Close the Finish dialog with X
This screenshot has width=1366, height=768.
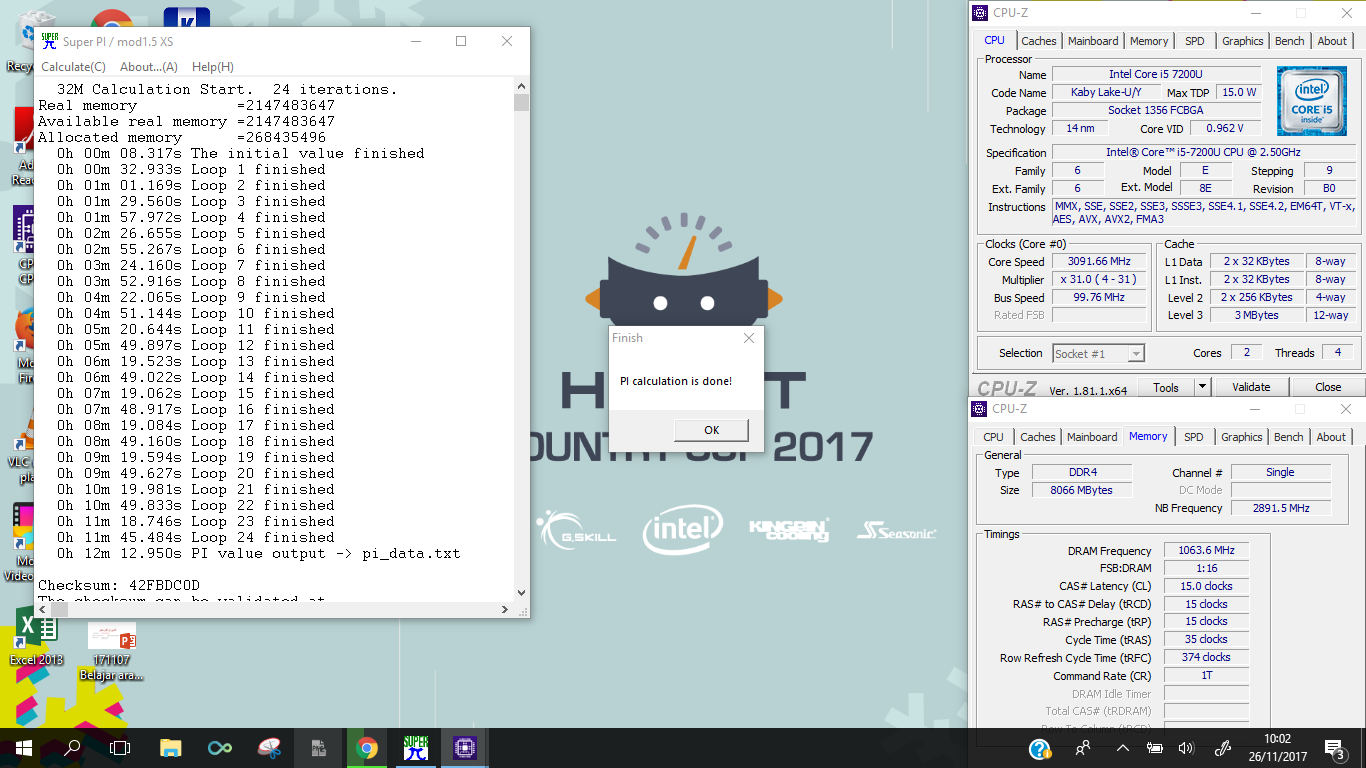coord(749,338)
